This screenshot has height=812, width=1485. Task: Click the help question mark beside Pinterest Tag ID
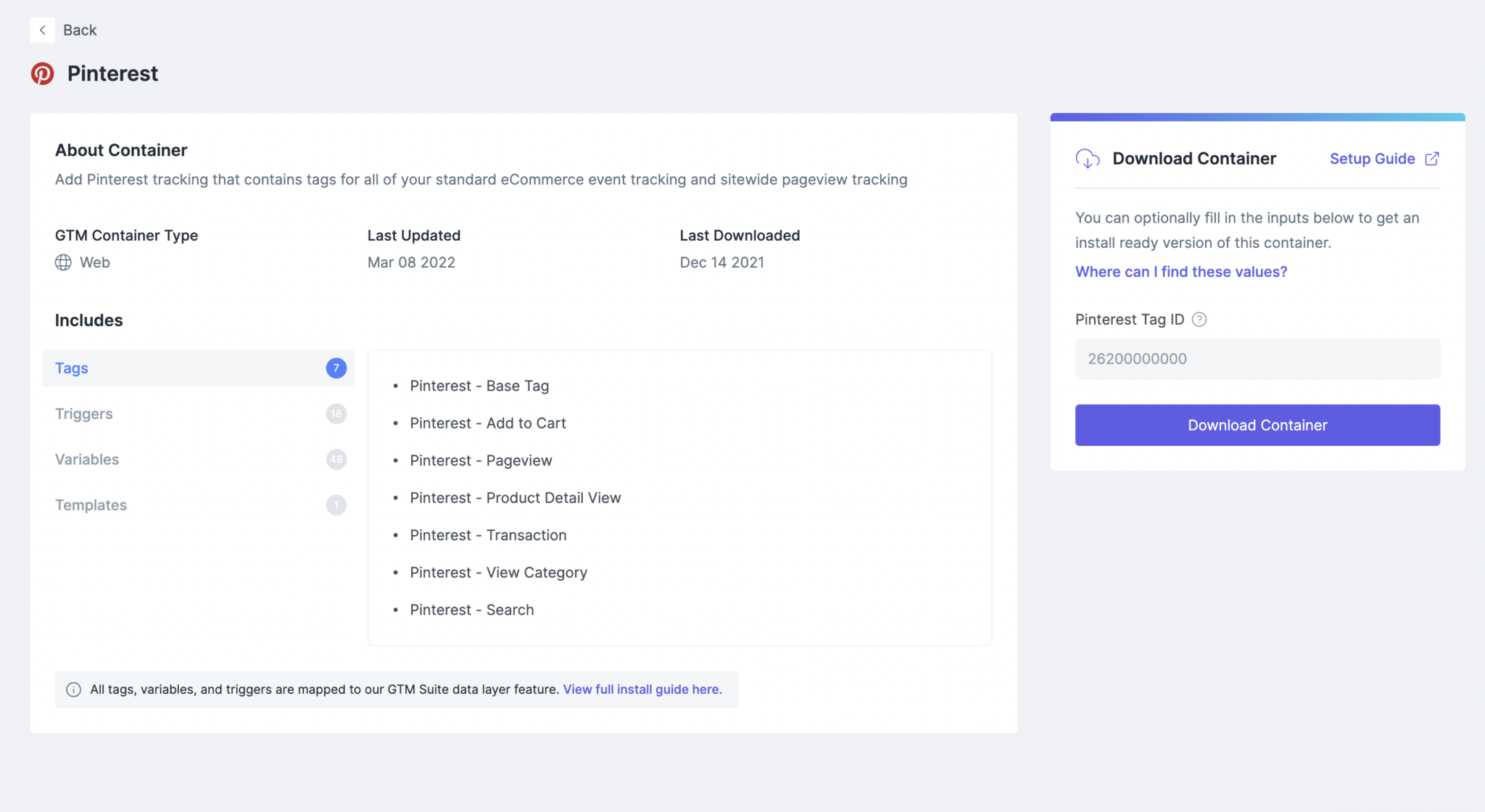tap(1199, 320)
